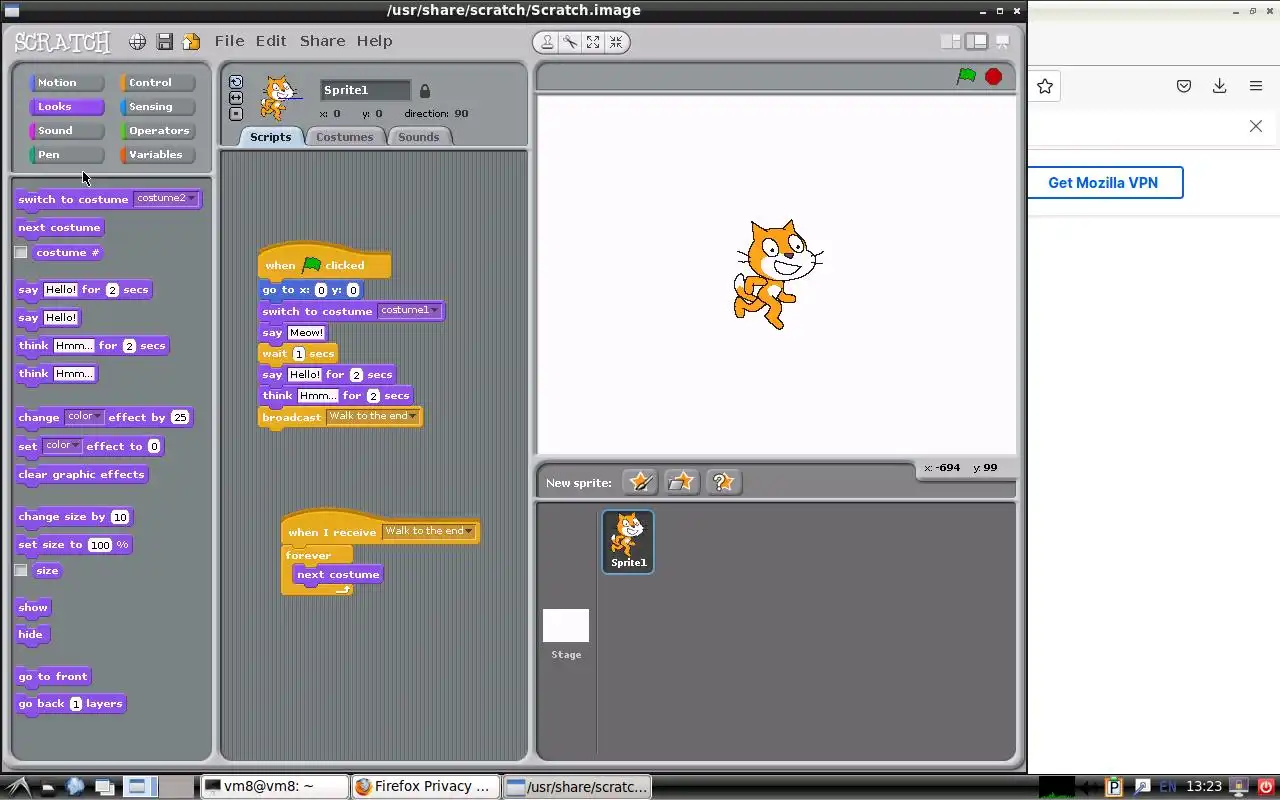Image resolution: width=1280 pixels, height=800 pixels.
Task: Open the Help menu
Action: pos(374,41)
